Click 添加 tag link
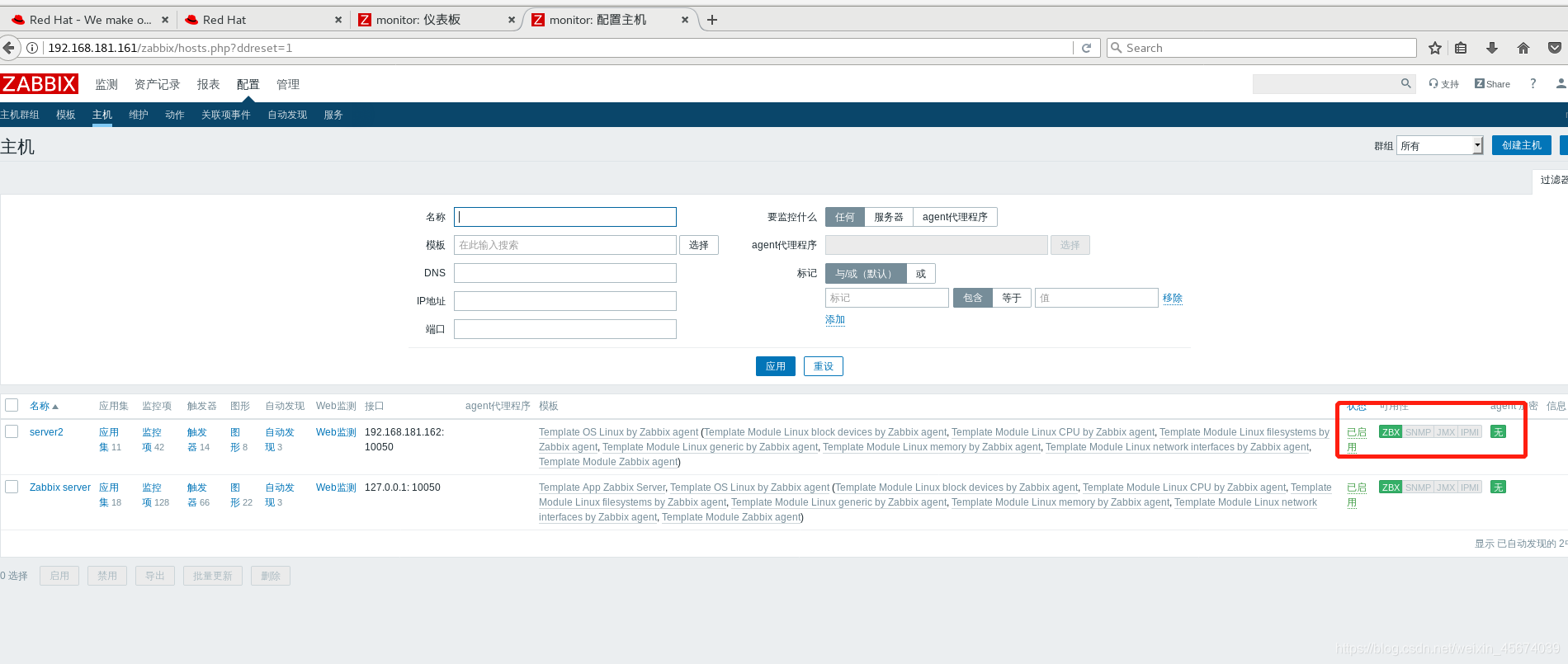The height and width of the screenshot is (664, 1568). pyautogui.click(x=835, y=319)
